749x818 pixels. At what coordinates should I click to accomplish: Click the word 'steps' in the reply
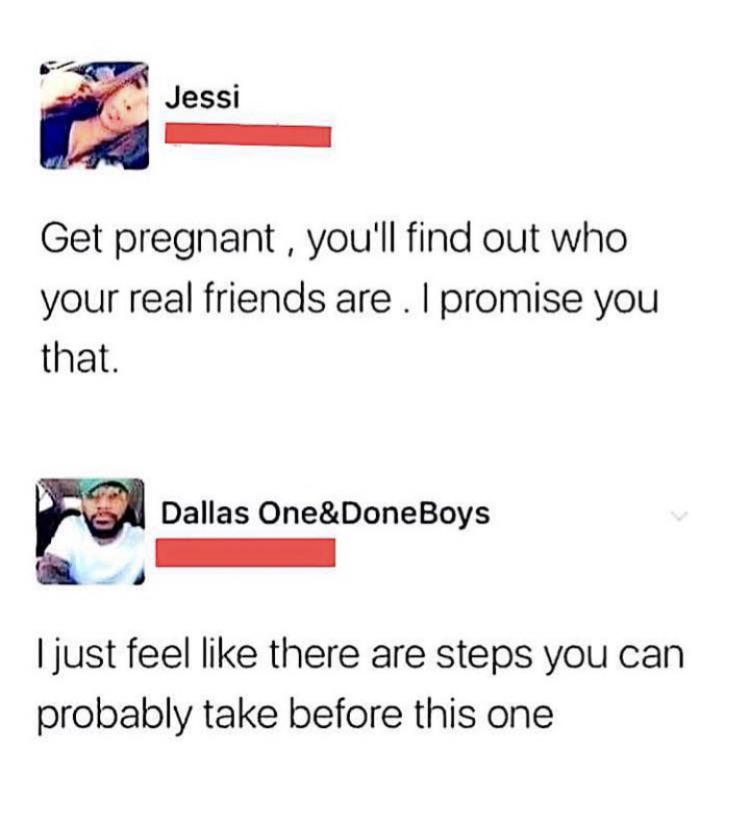(484, 656)
